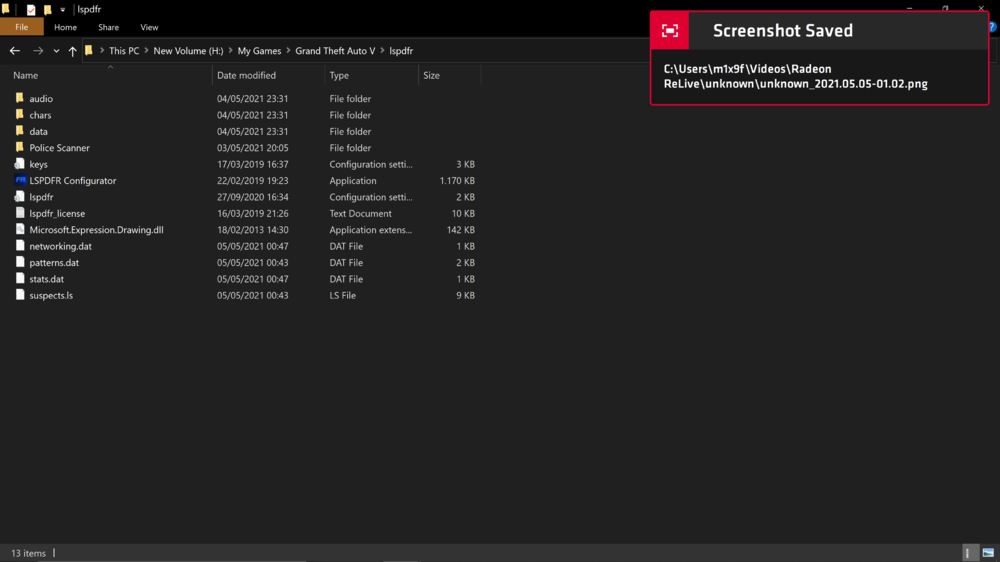This screenshot has width=1000, height=562.
Task: Open Customize Quick Access Toolbar dropdown
Action: tap(62, 10)
